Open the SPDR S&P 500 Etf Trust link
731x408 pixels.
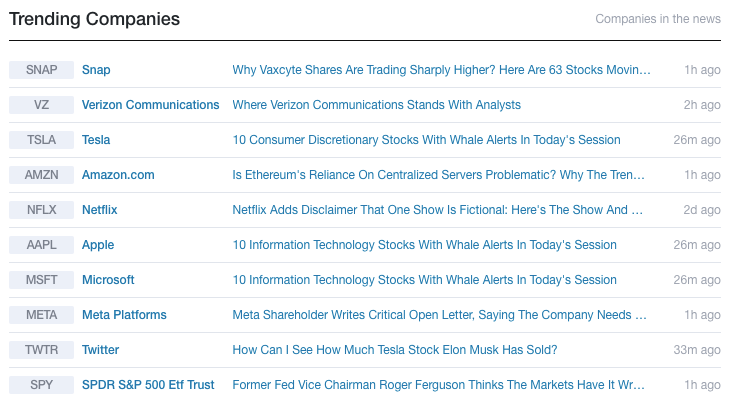pos(148,385)
